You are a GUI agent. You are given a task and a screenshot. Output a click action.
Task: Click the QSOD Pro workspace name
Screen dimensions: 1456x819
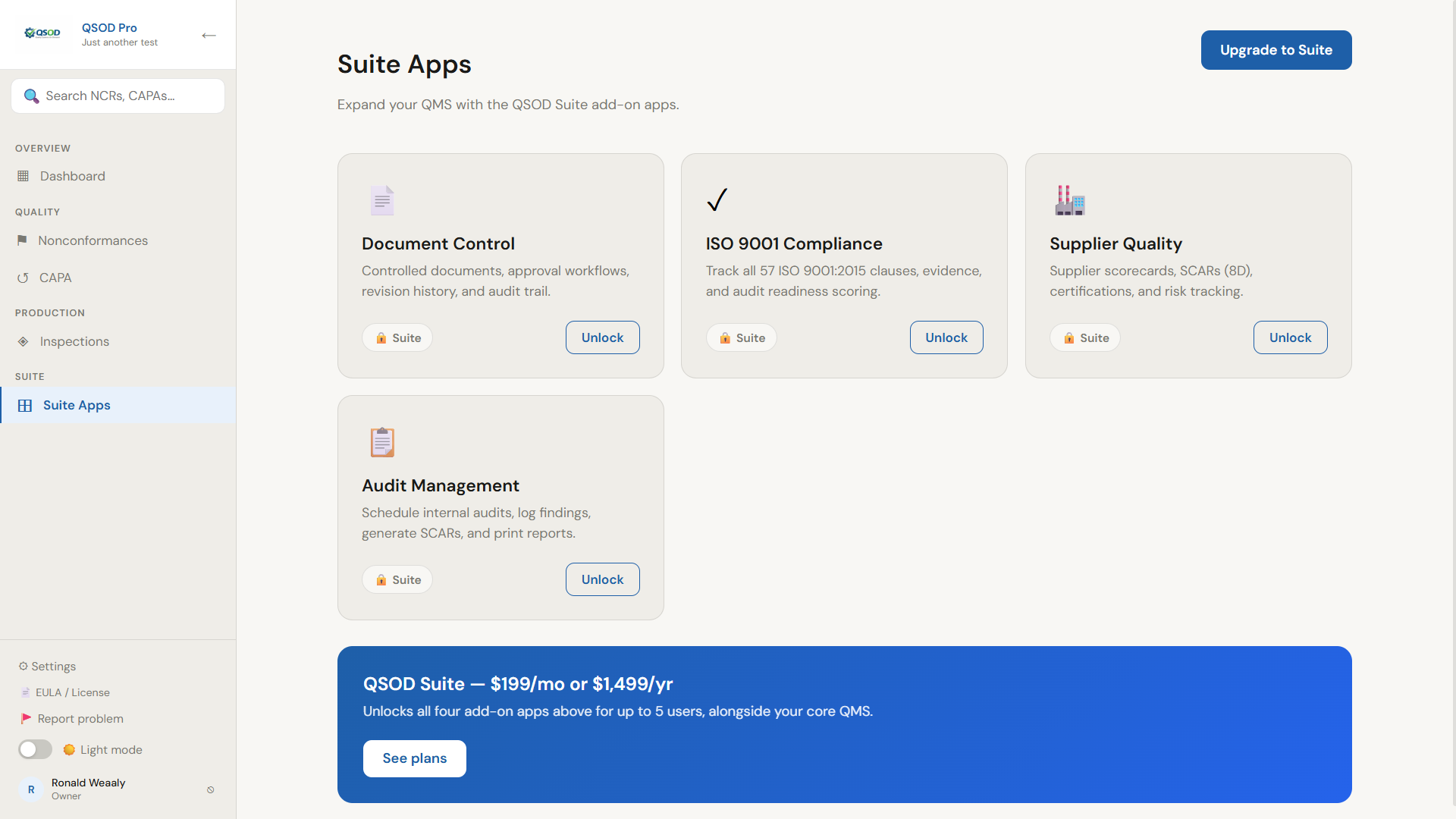[109, 28]
